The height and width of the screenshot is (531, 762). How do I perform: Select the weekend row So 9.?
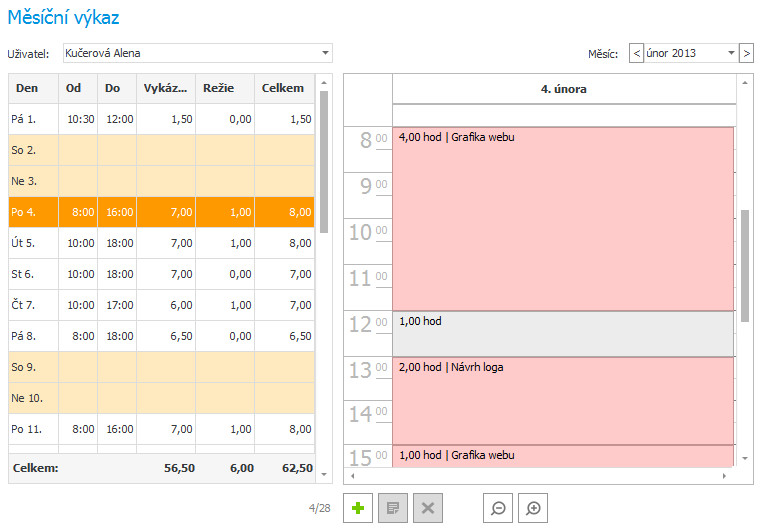[161, 367]
